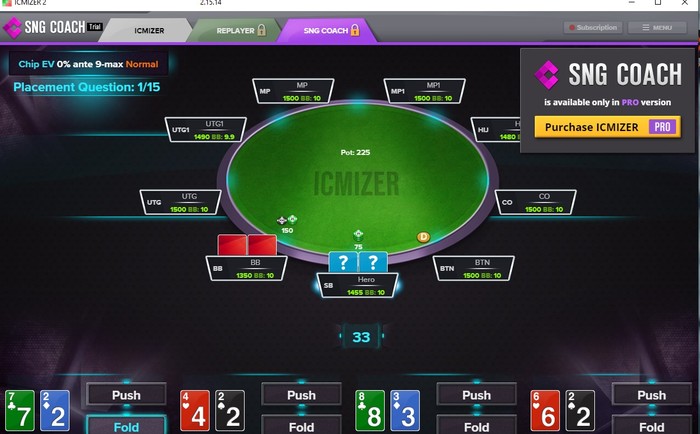Switch to the ICMIZER tab
Image resolution: width=700 pixels, height=434 pixels.
149,30
